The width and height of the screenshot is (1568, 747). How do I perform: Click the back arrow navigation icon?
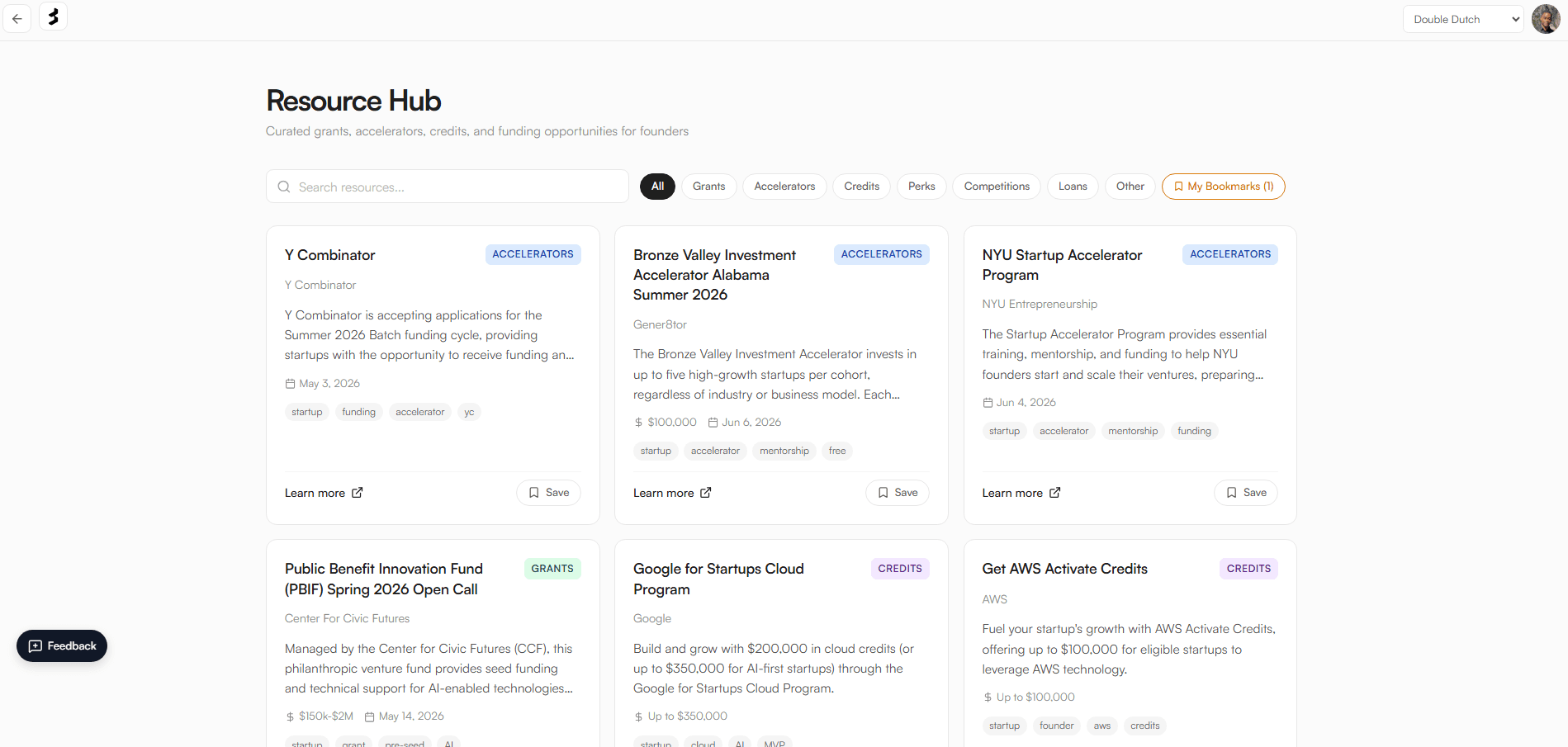17,18
